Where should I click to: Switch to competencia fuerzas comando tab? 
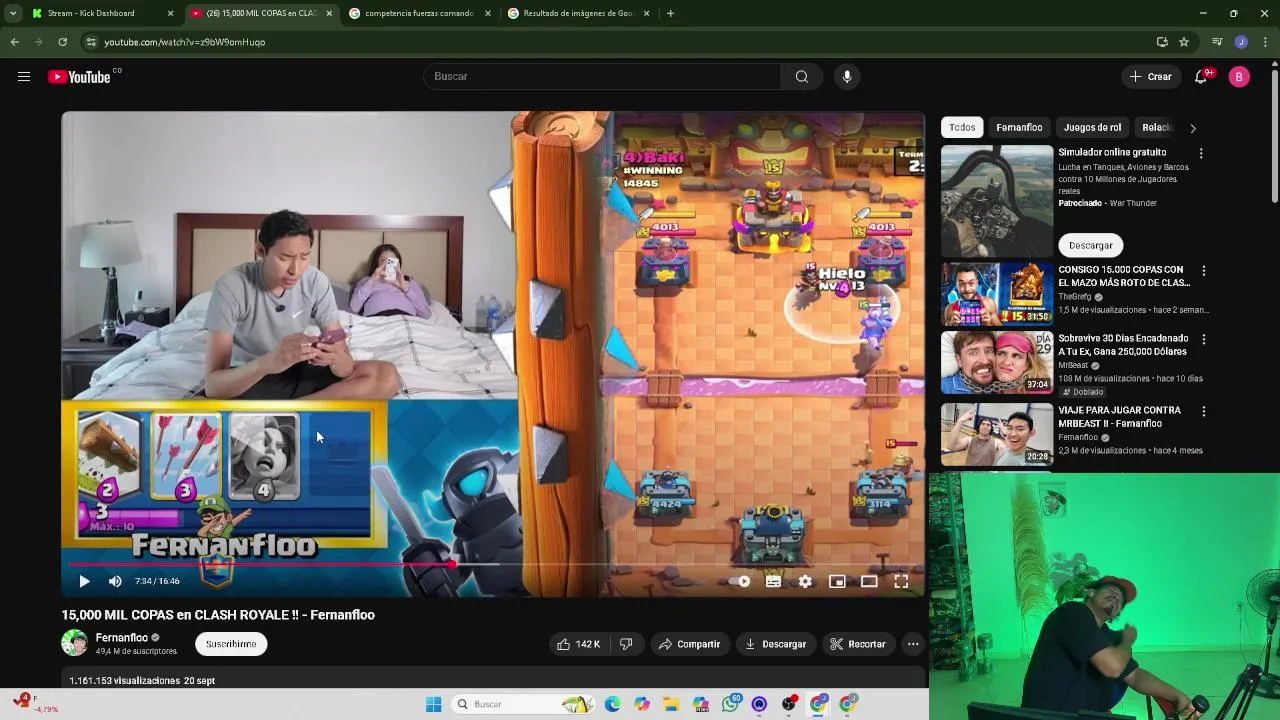(419, 13)
